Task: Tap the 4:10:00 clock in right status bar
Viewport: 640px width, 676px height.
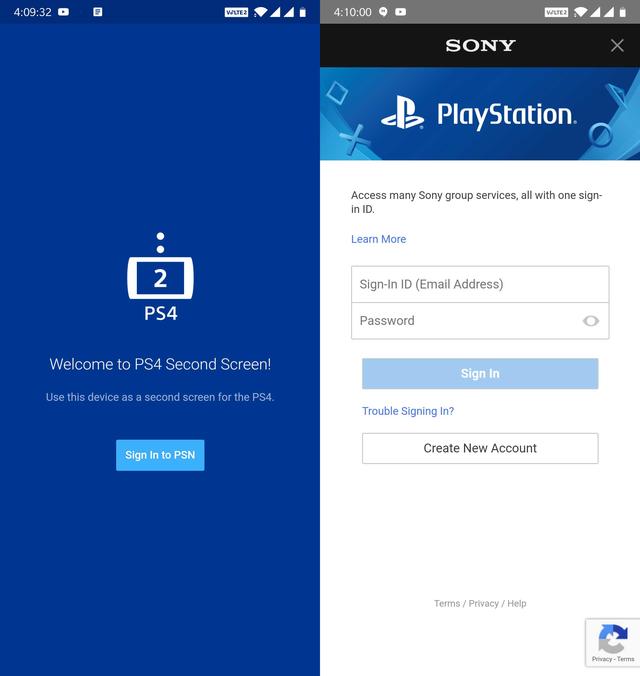Action: tap(352, 12)
